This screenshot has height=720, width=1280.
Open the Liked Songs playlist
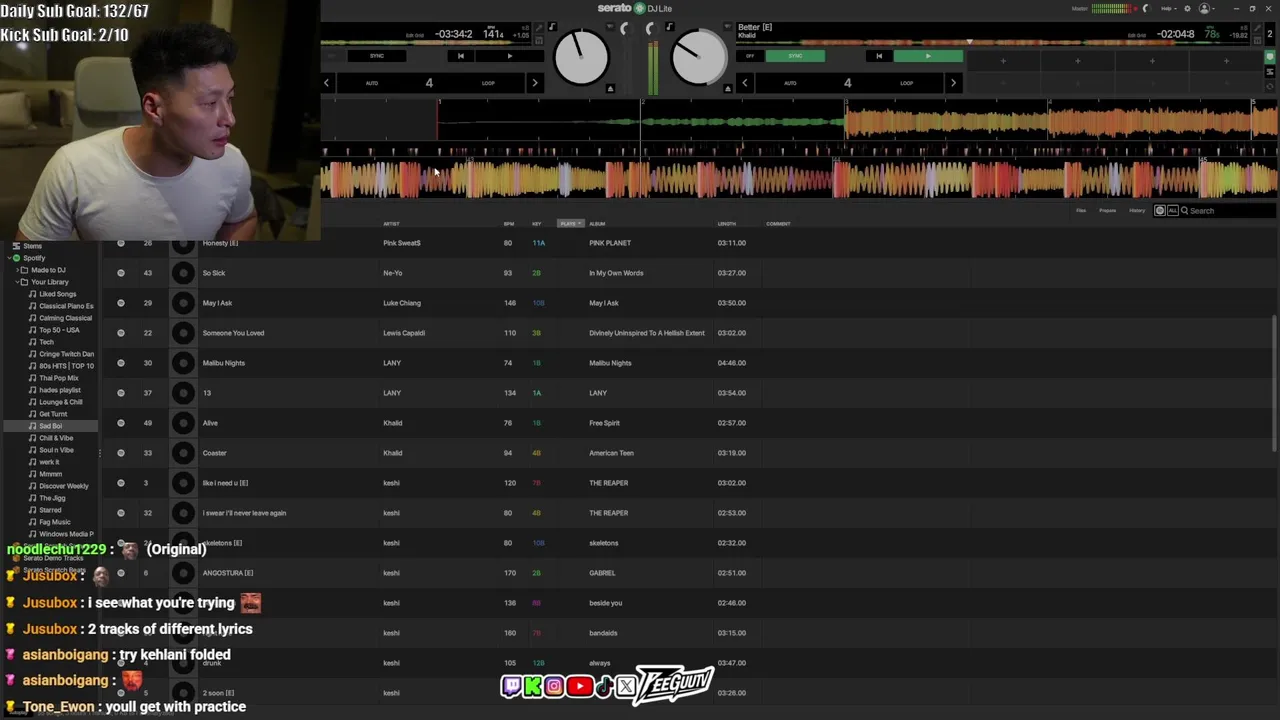[x=57, y=294]
